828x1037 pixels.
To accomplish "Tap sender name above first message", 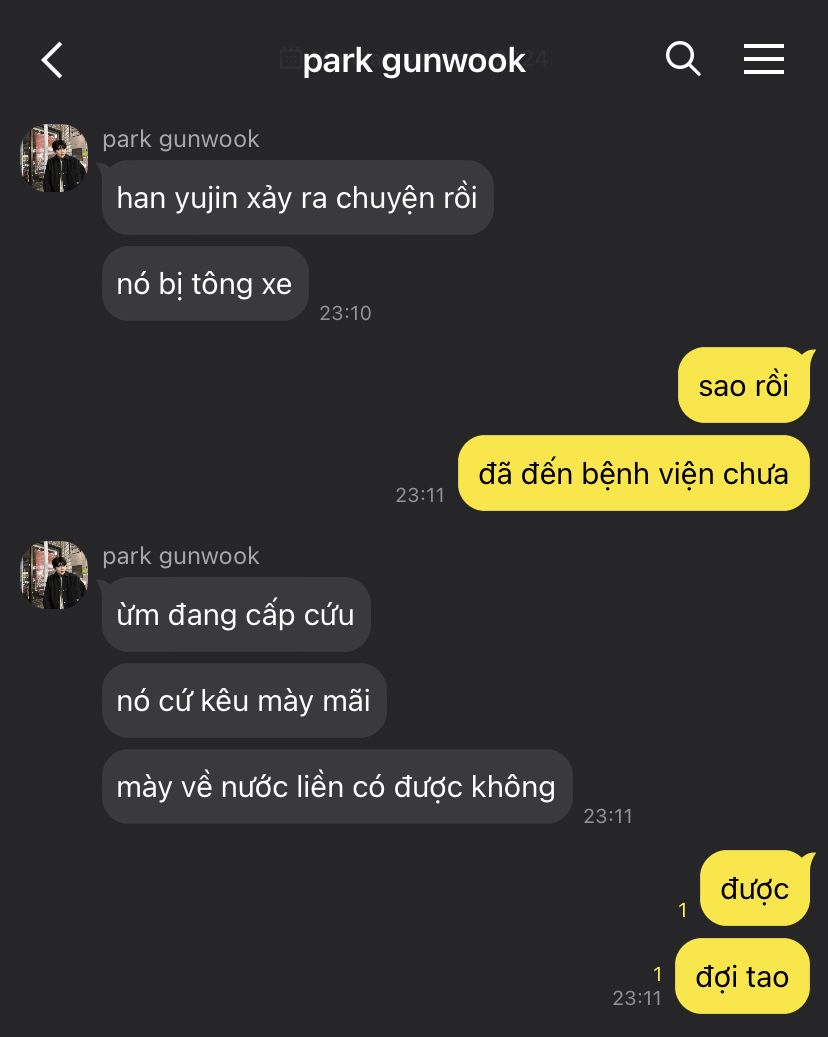I will [181, 139].
